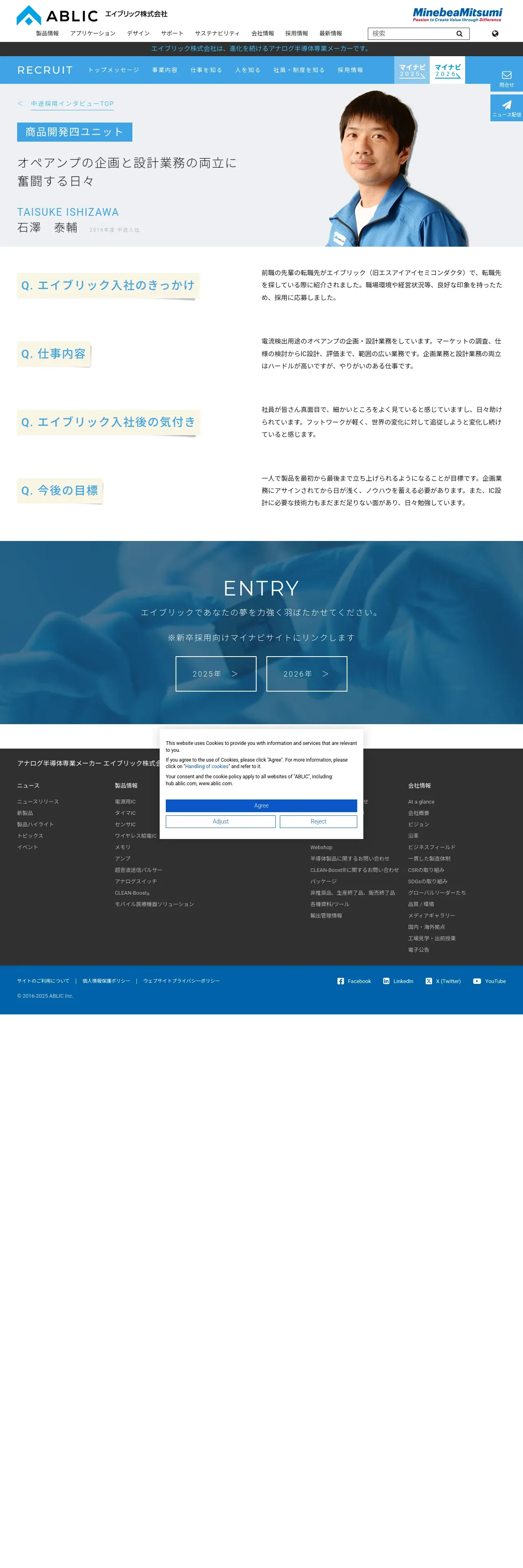This screenshot has width=523, height=1568.
Task: Select 人を知る in recruit bar
Action: click(248, 70)
